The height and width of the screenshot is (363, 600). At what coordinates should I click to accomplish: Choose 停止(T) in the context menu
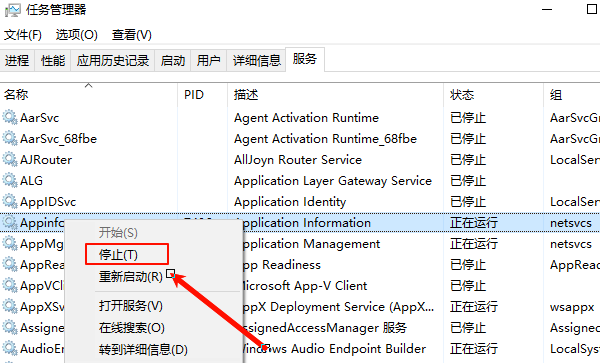[x=118, y=254]
